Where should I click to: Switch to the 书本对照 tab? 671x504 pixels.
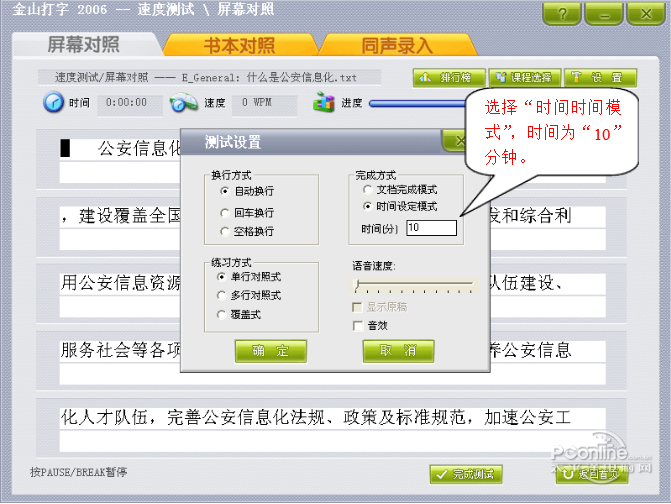[240, 45]
